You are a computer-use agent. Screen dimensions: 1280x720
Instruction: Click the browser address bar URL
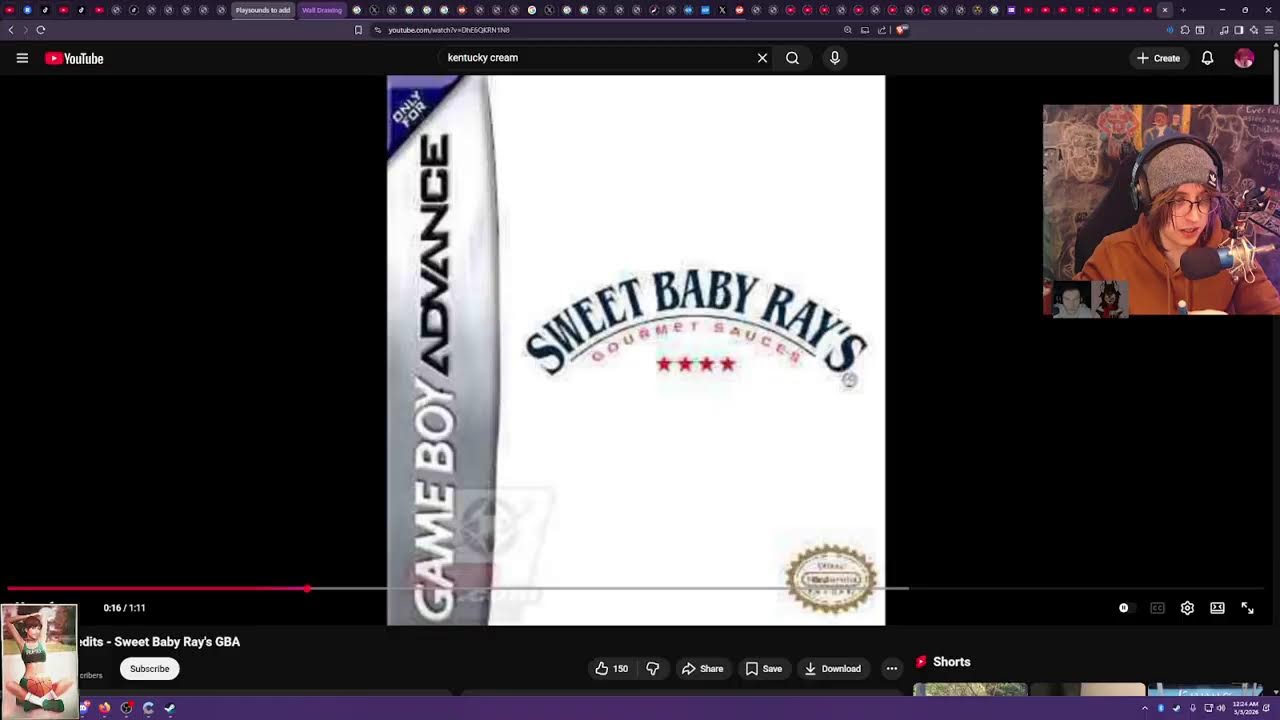pos(449,30)
